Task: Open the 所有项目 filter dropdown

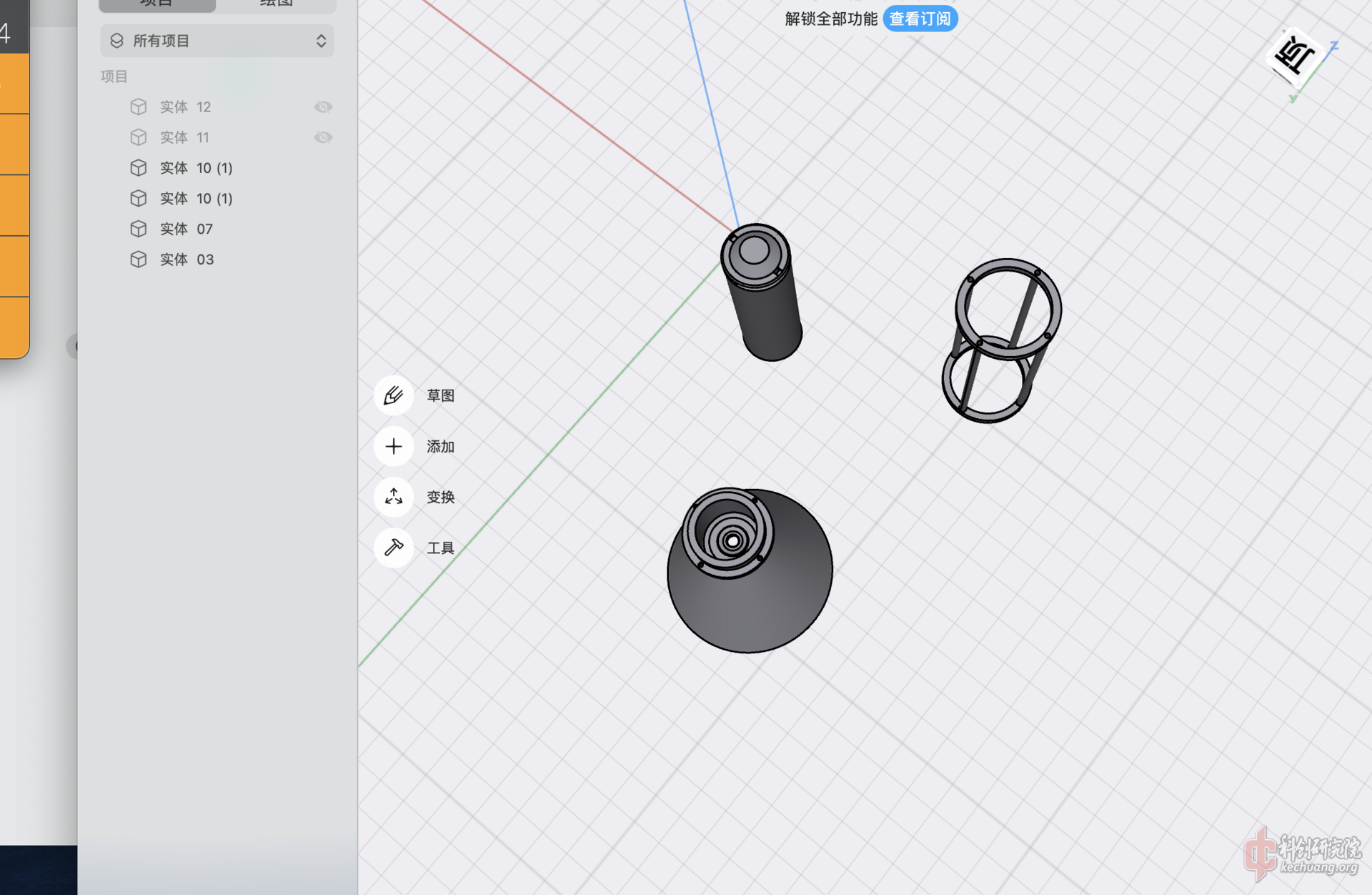Action: pyautogui.click(x=217, y=41)
